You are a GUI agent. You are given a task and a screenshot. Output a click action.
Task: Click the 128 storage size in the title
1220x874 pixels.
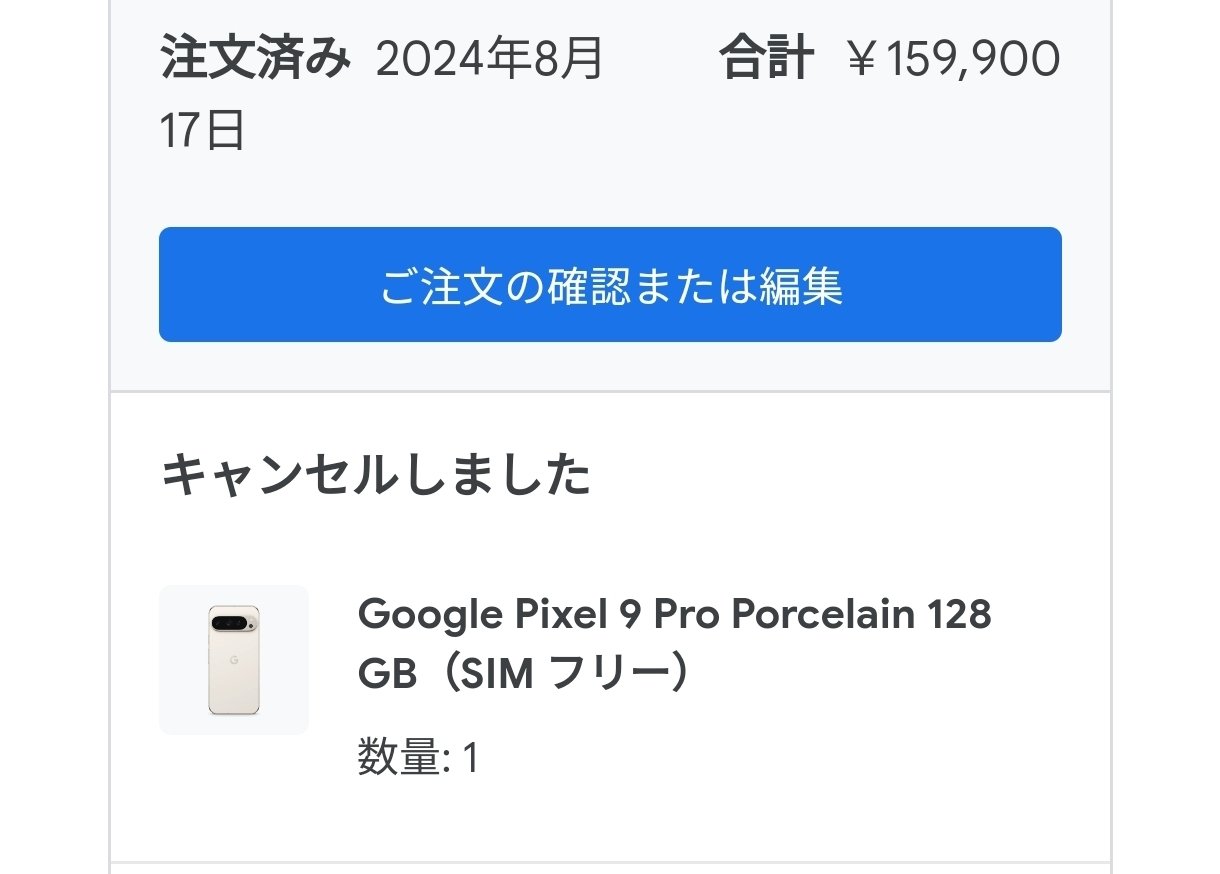pyautogui.click(x=959, y=614)
